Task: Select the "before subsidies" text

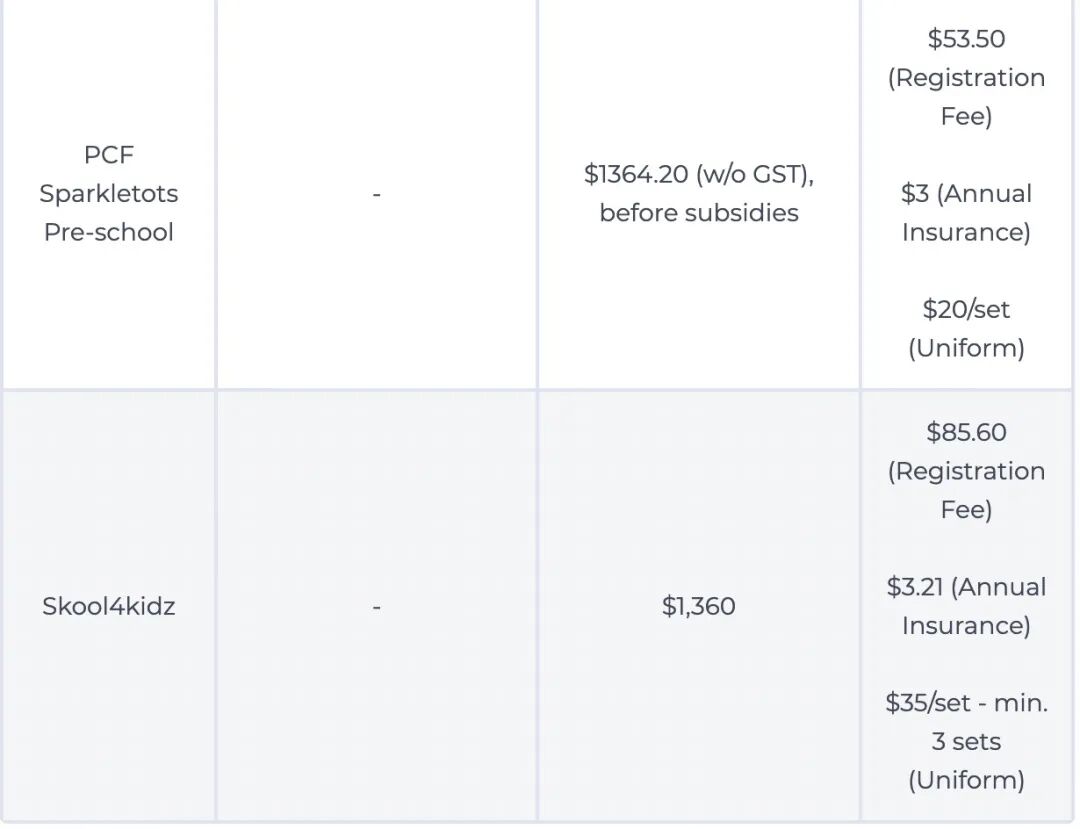Action: [x=698, y=213]
